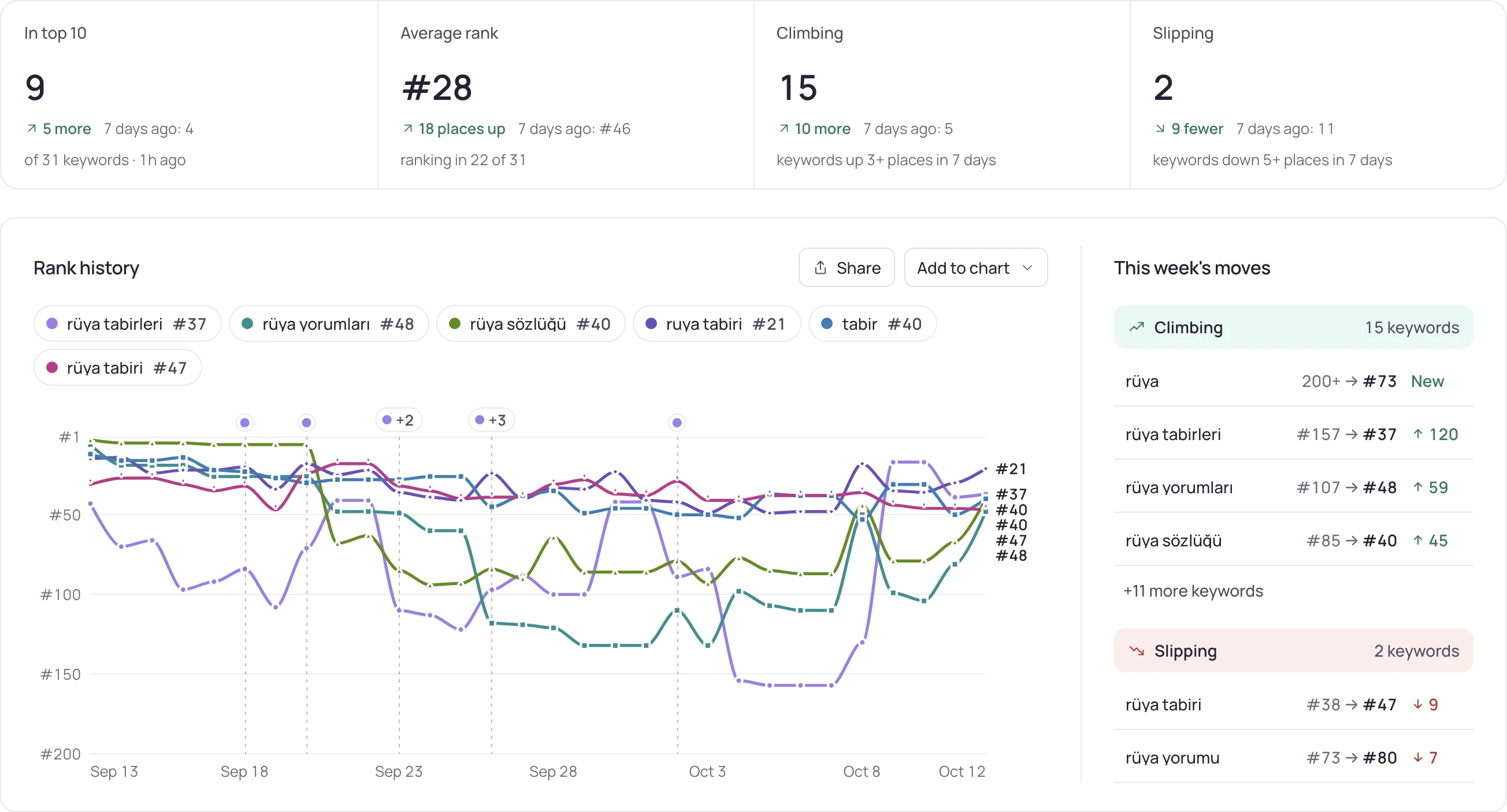
Task: Click the red down arrow beside 9
Action: click(1417, 705)
